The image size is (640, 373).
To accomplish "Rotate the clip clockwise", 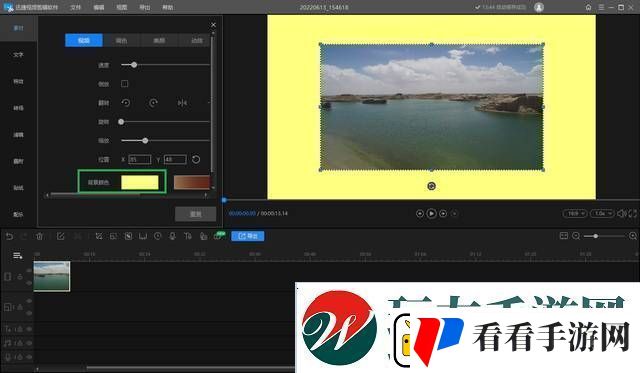I will point(153,103).
